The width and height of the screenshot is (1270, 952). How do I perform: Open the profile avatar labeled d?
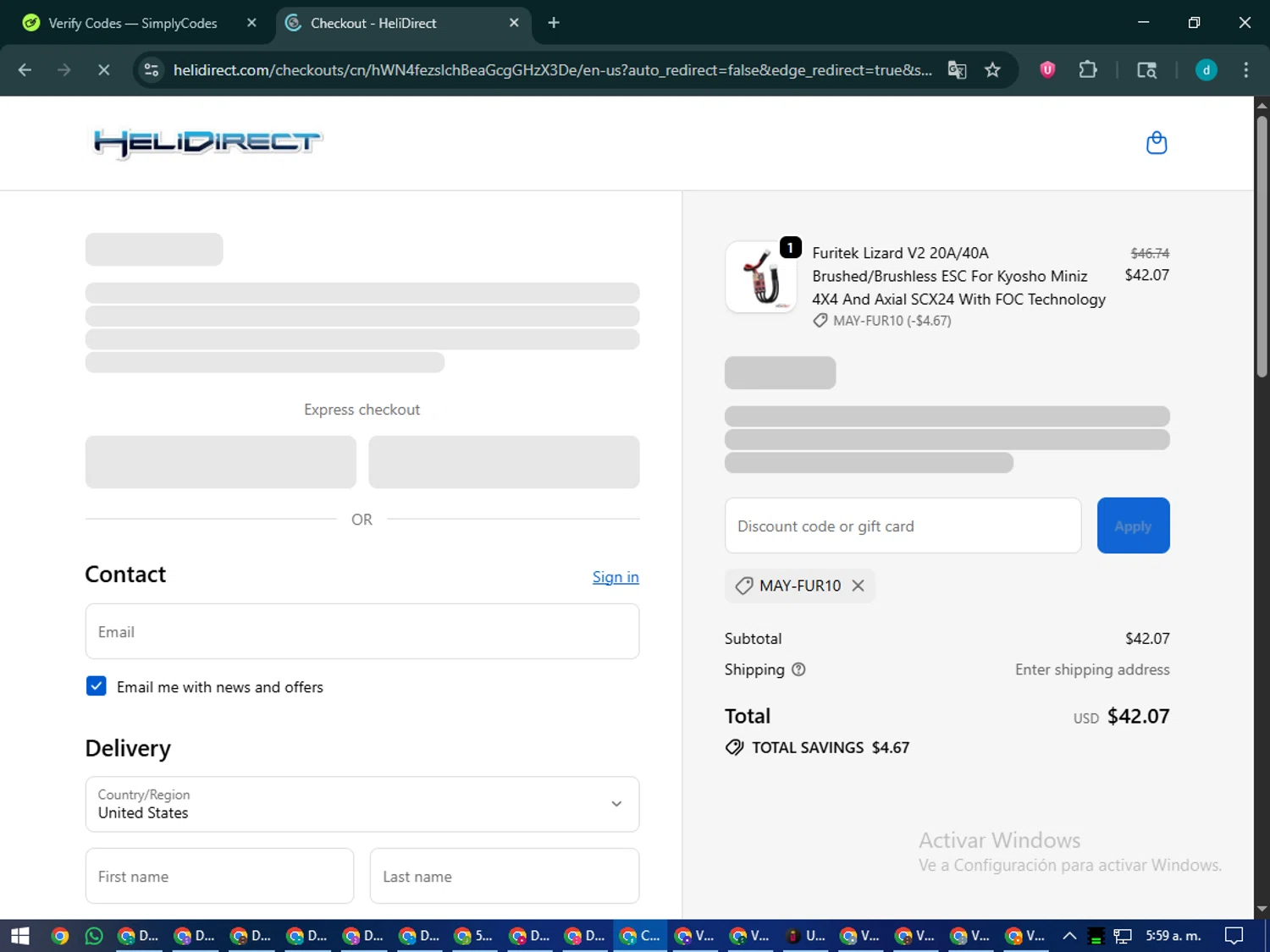coord(1206,70)
